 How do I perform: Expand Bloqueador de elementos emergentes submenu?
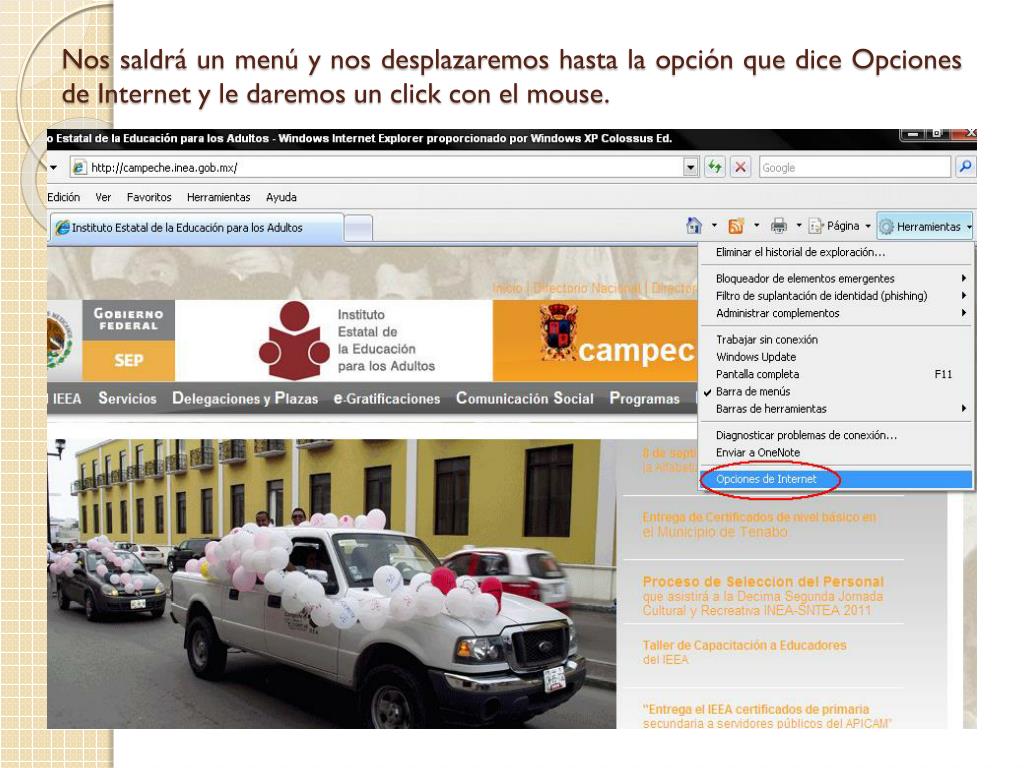click(835, 278)
